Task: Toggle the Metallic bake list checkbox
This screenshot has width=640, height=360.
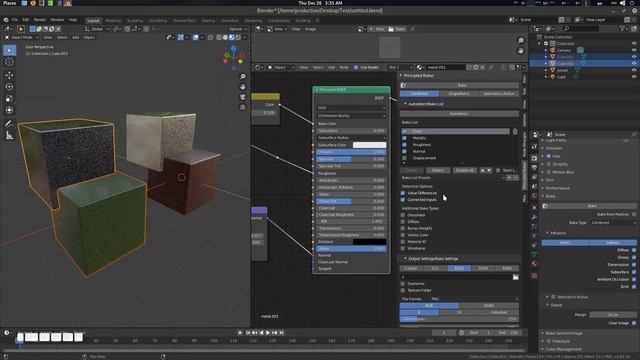Action: pos(404,138)
